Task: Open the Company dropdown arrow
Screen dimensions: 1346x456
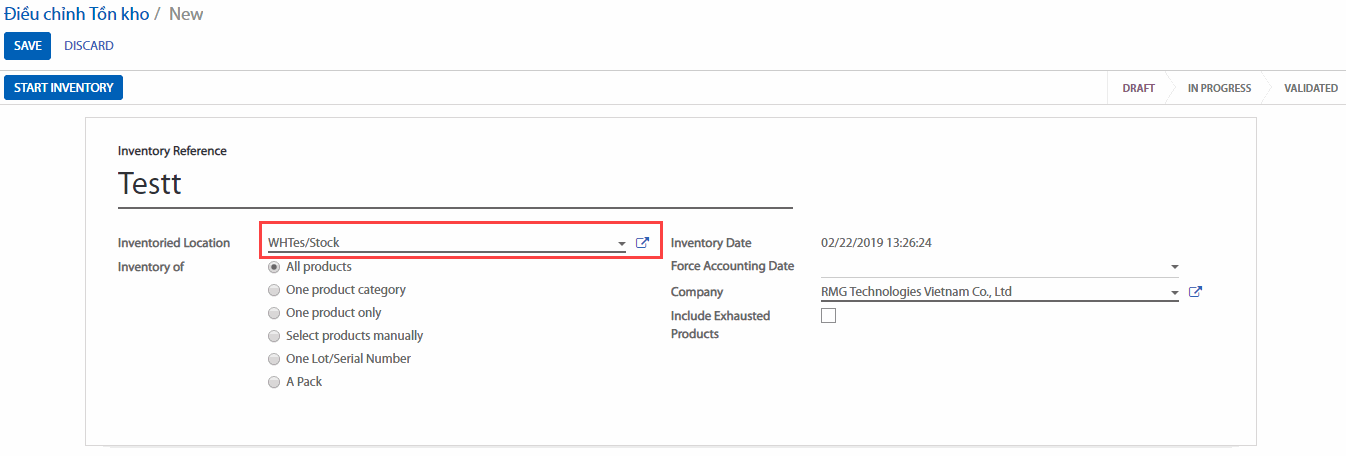Action: [1174, 293]
